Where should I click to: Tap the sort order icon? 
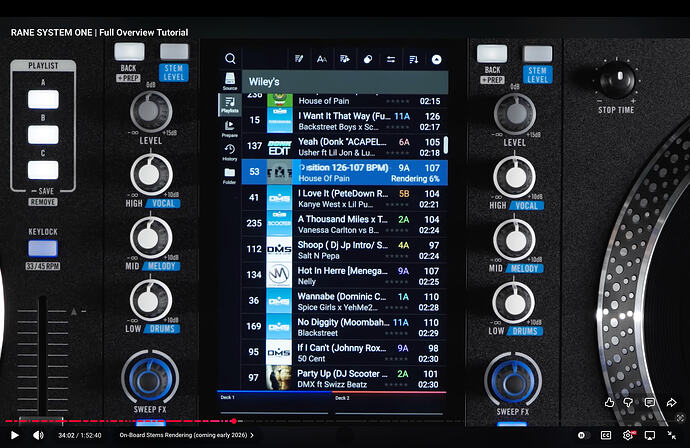[x=414, y=59]
